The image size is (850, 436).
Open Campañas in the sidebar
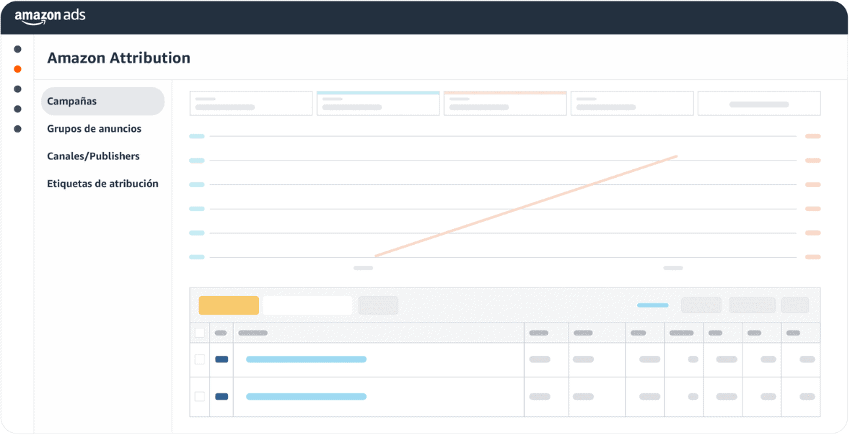coord(102,101)
